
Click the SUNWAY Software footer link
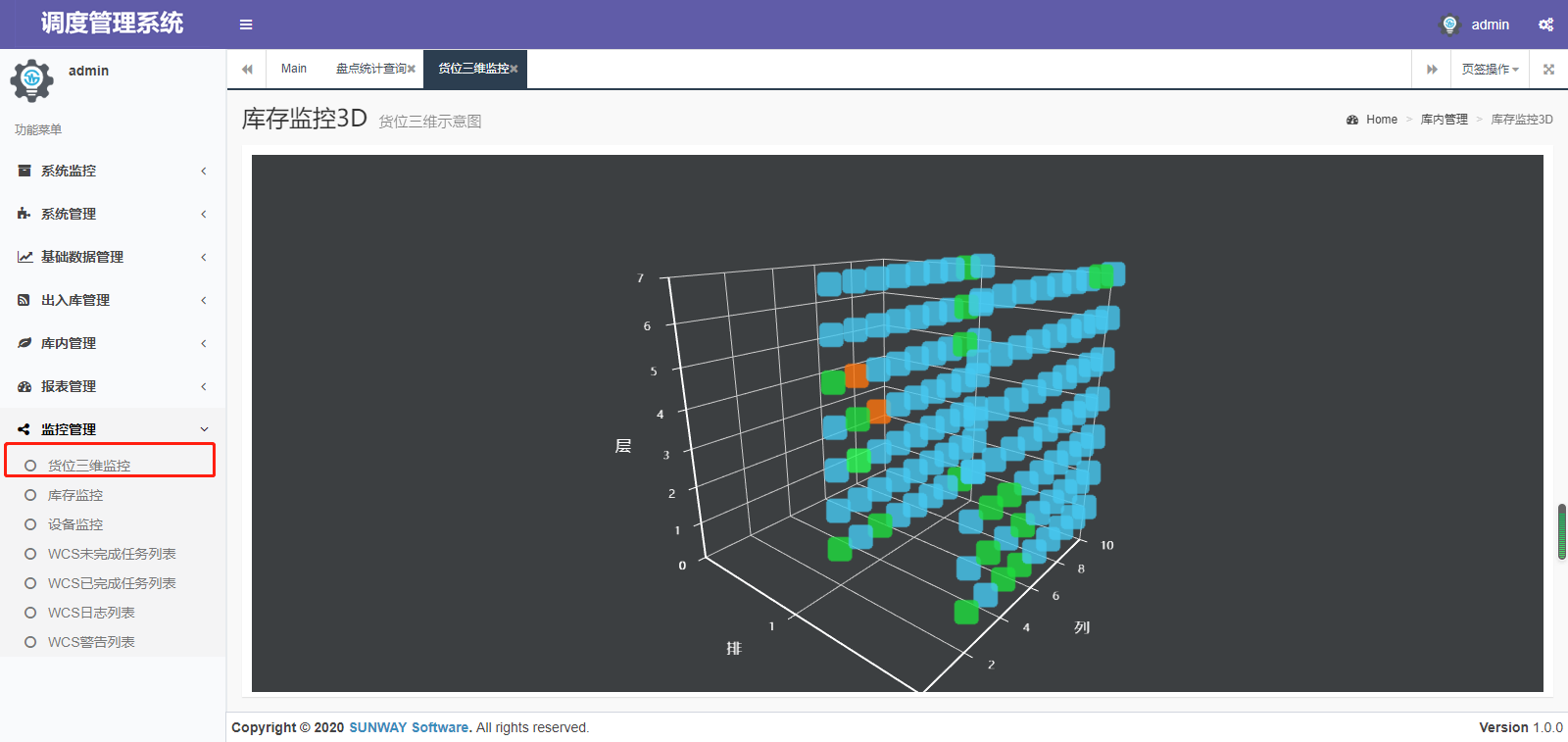(409, 727)
